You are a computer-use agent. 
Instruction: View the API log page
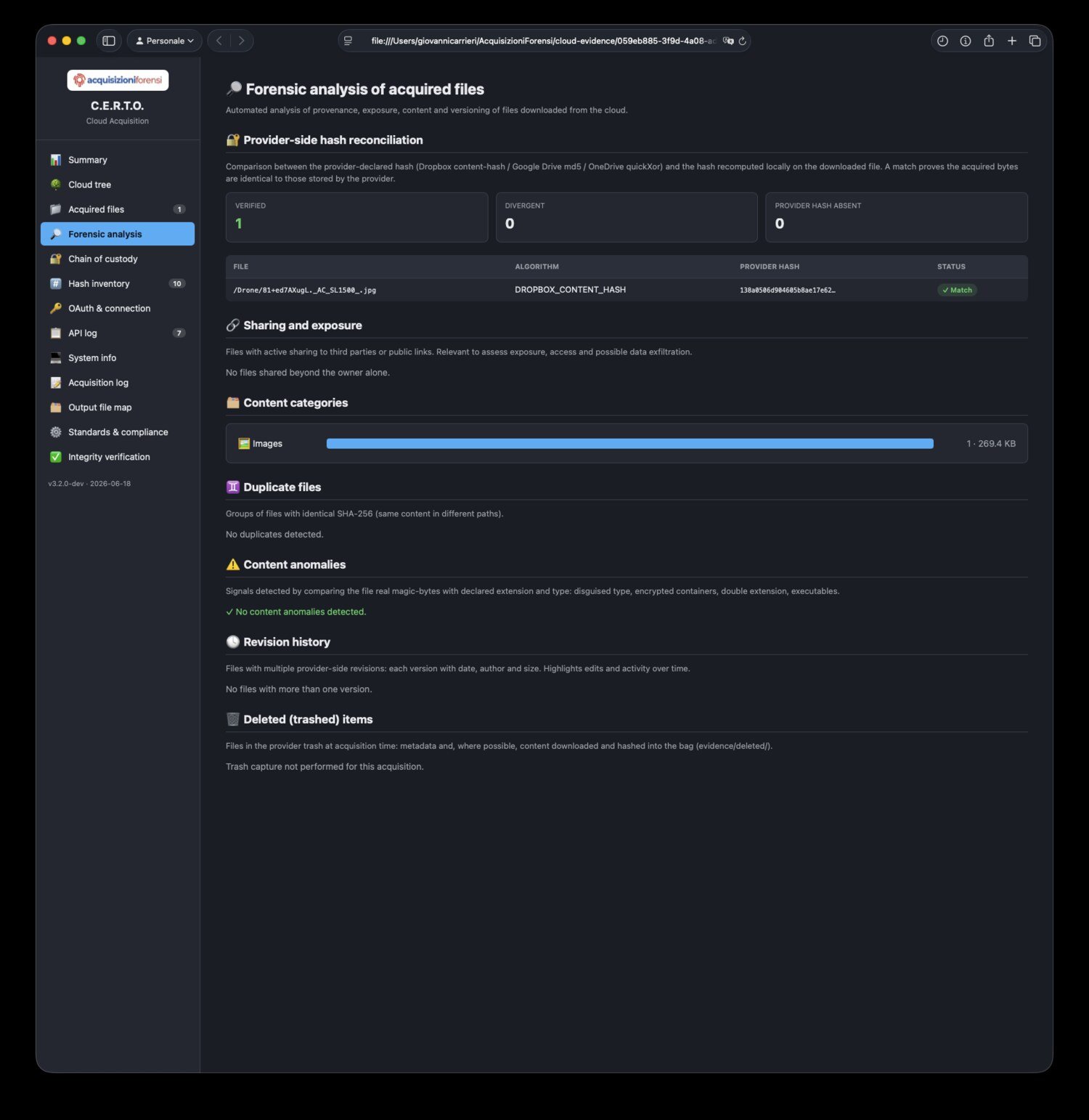[118, 333]
